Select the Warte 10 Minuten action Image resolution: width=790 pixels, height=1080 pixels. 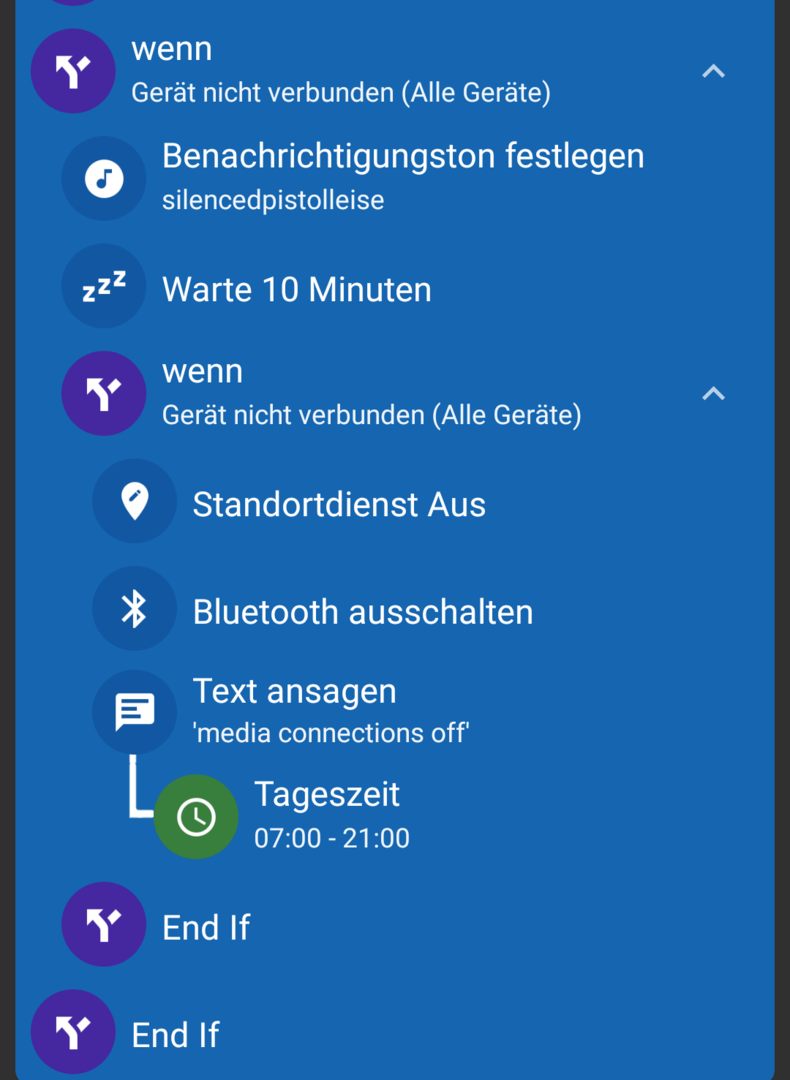click(297, 290)
